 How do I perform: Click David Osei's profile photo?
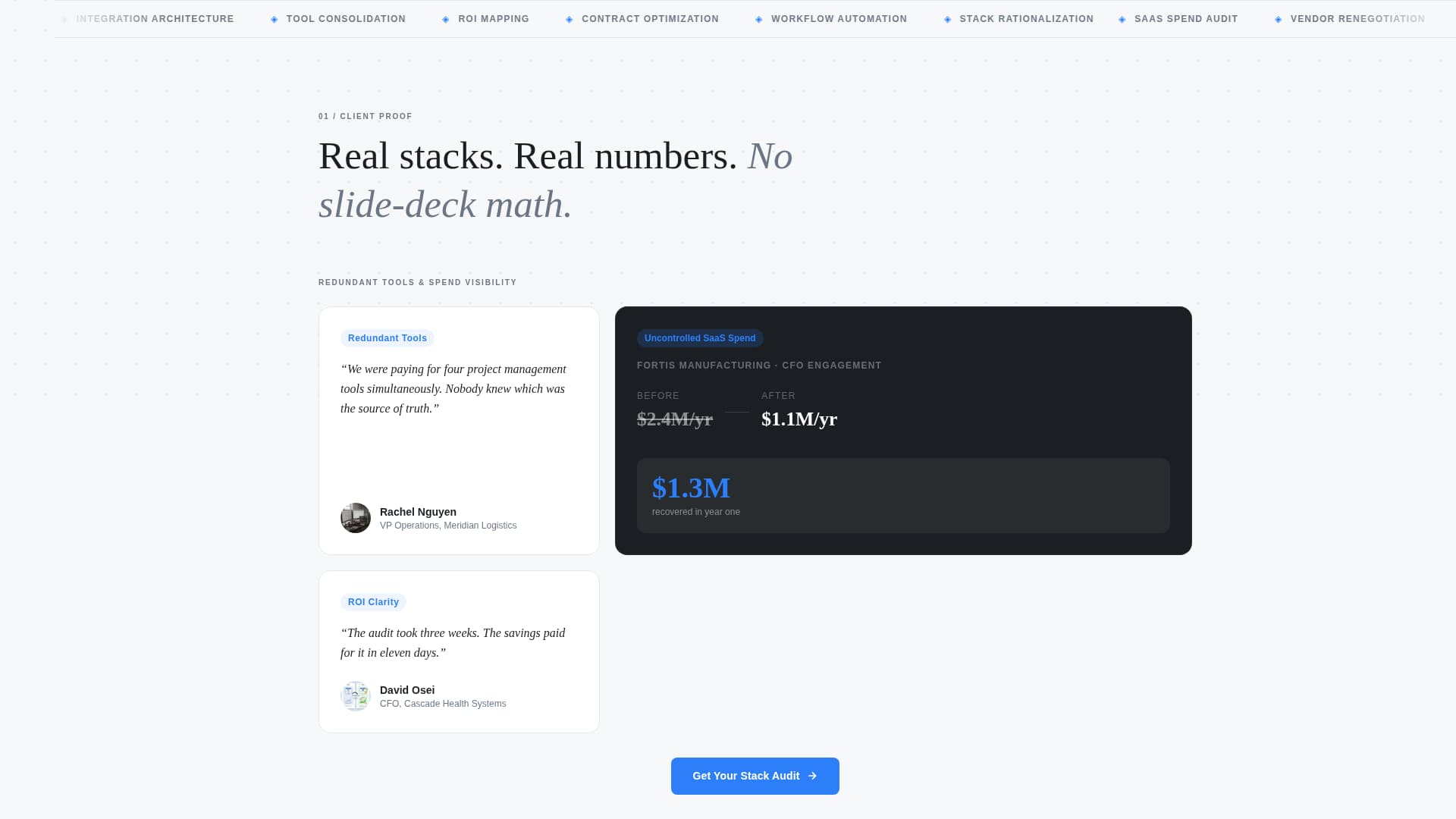(x=355, y=696)
